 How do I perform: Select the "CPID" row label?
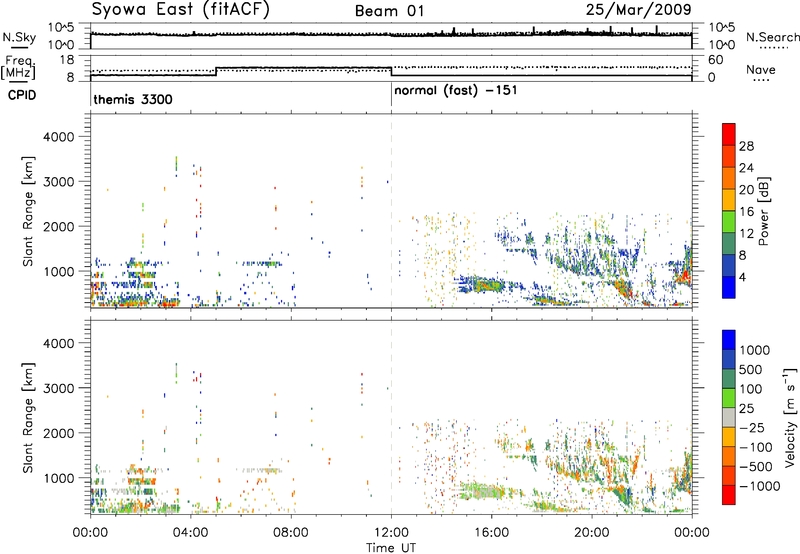click(21, 95)
